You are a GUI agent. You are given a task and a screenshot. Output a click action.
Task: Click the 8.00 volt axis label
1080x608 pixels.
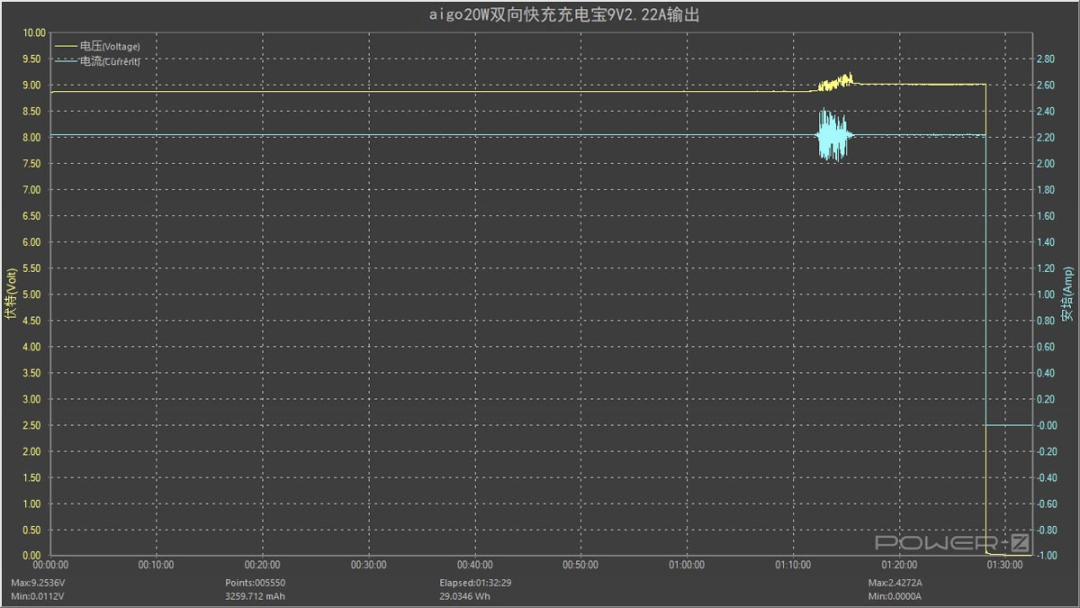[32, 138]
